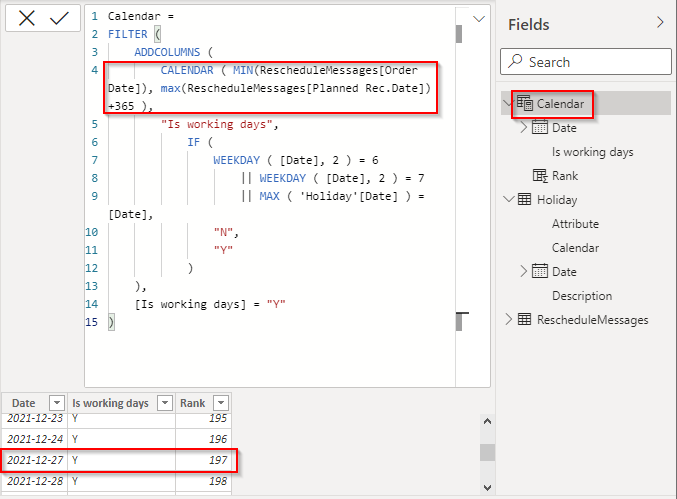Click the Fields pane title
The width and height of the screenshot is (677, 499).
click(x=528, y=25)
